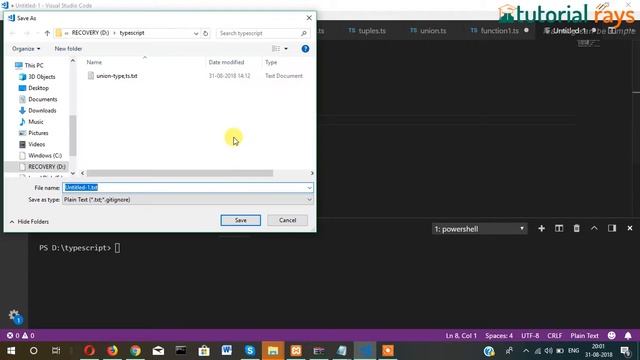Screen dimensions: 640x360
Task: Change the CRLF end of line sequence
Action: (x=554, y=336)
